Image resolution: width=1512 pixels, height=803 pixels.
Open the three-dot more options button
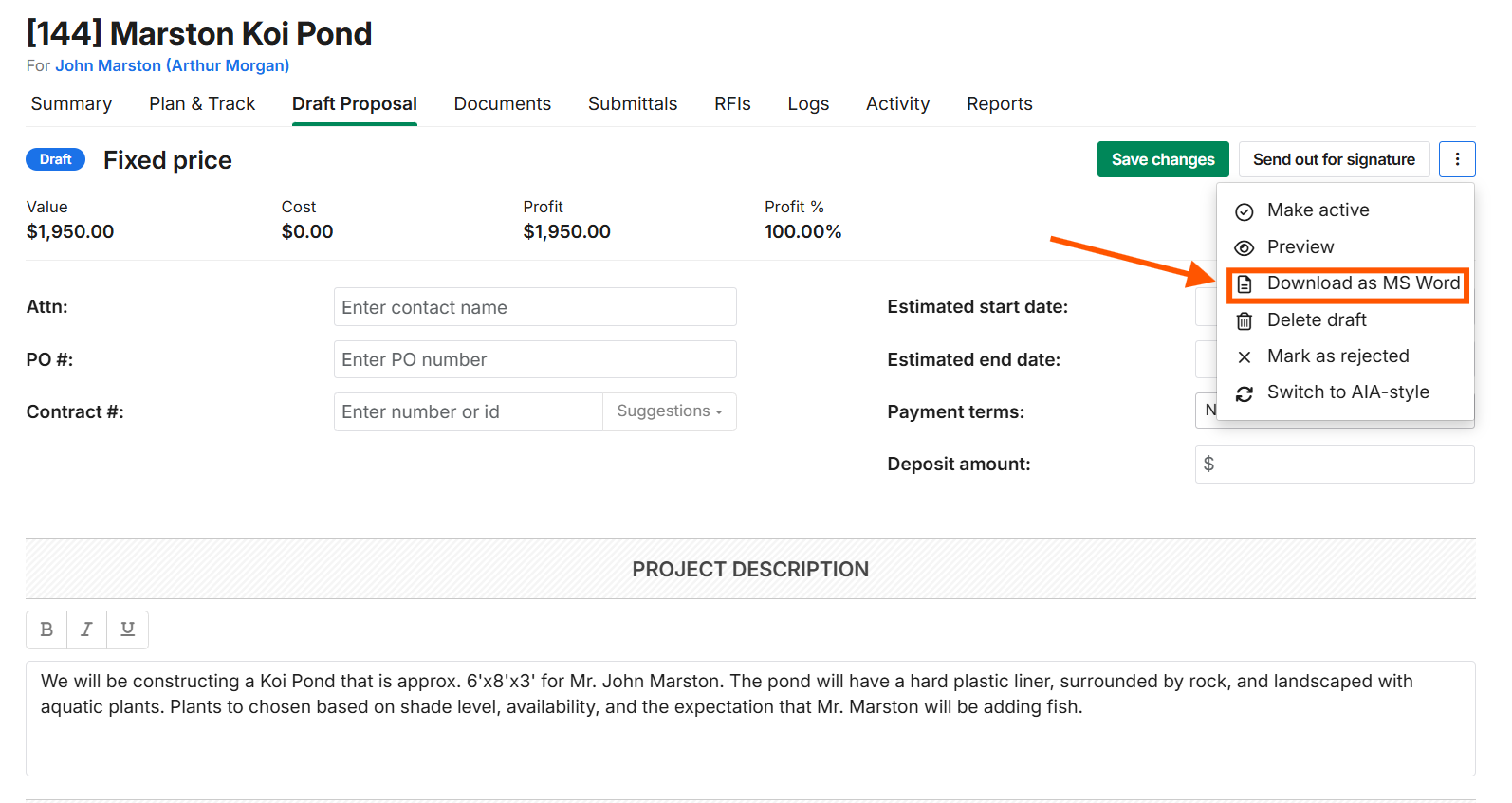point(1457,159)
